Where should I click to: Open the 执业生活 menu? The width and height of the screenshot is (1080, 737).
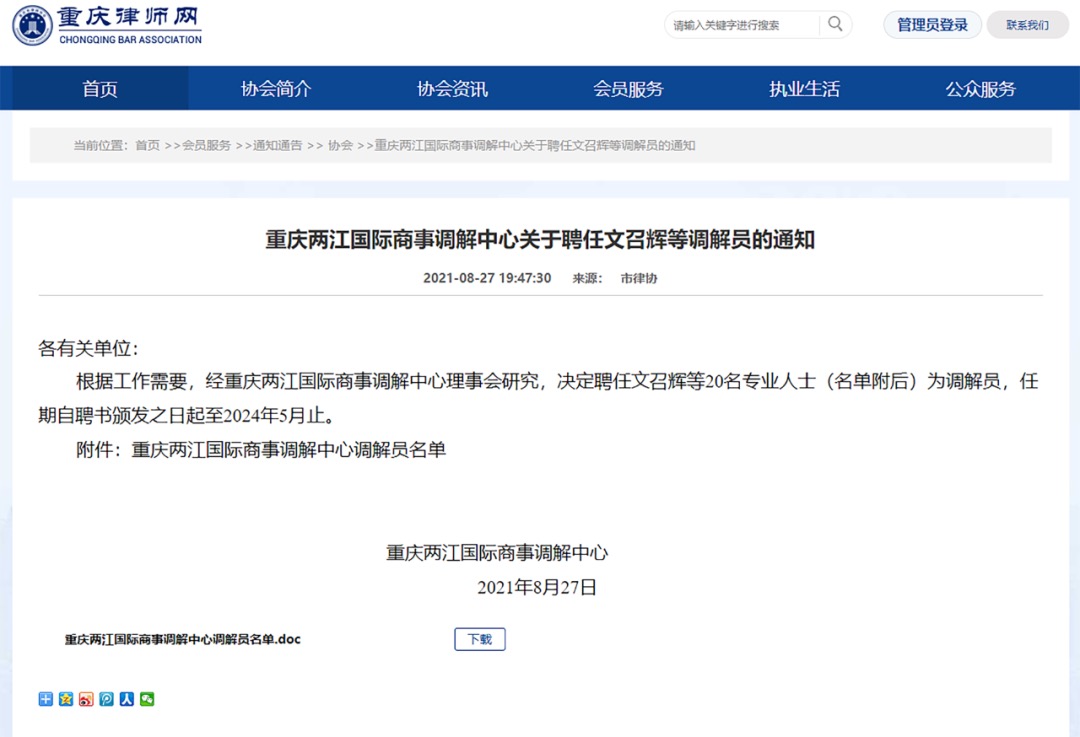click(x=803, y=89)
